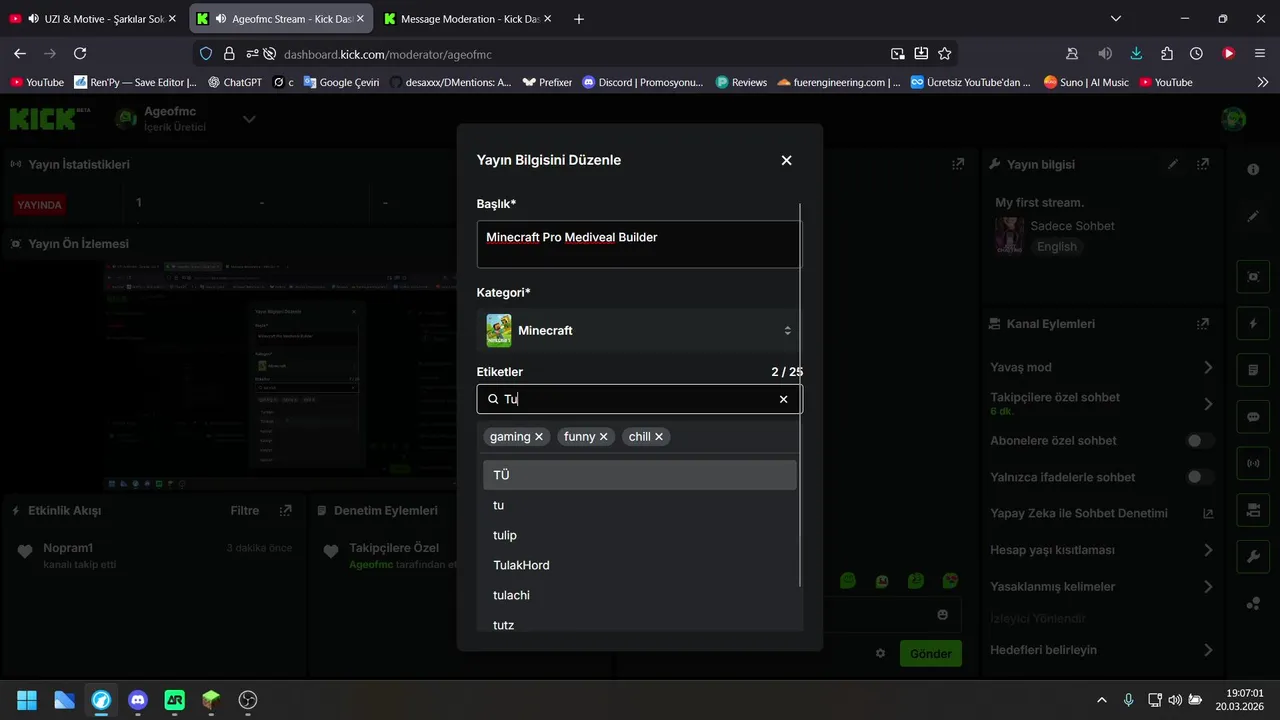Click the video camera sidebar icon
This screenshot has height=720, width=1280.
pos(1253,510)
